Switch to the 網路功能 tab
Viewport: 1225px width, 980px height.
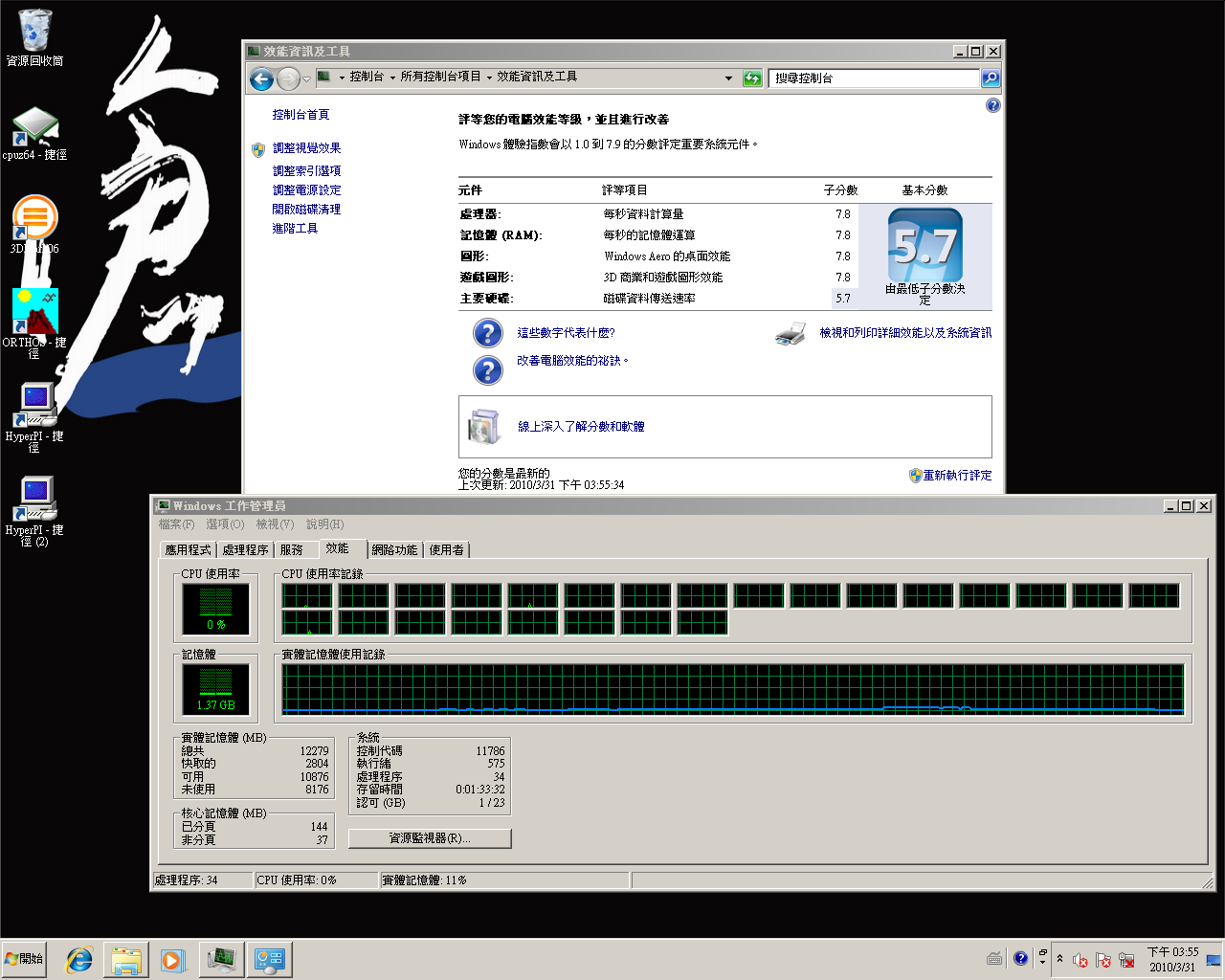(394, 550)
